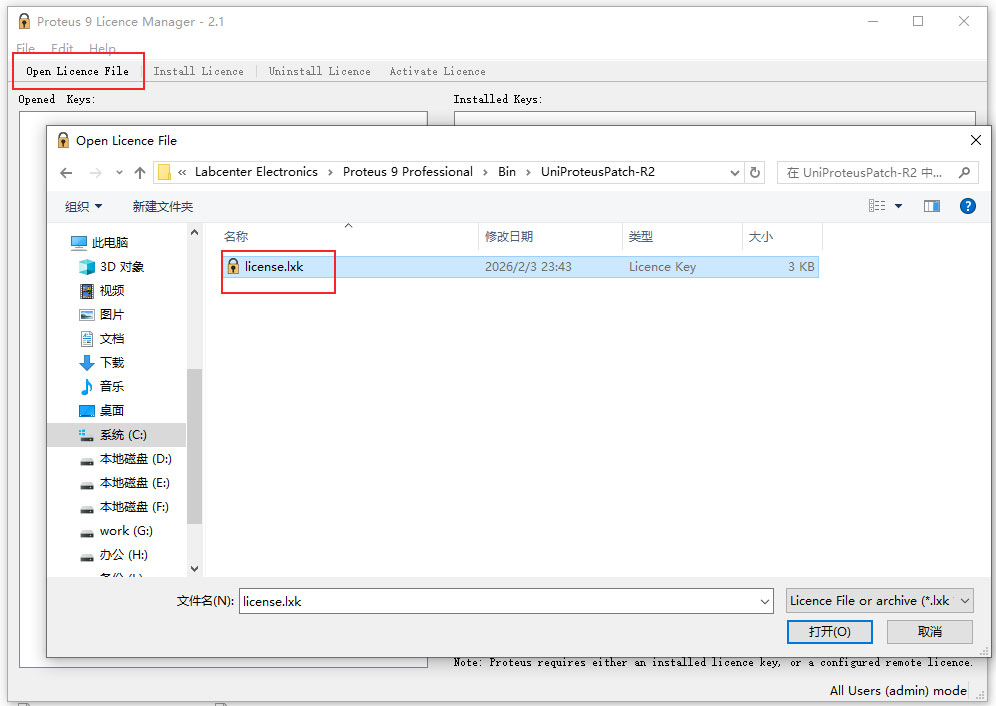Screen dimensions: 996x706
Task: Select 办公 (H:) drive
Action: pos(114,555)
